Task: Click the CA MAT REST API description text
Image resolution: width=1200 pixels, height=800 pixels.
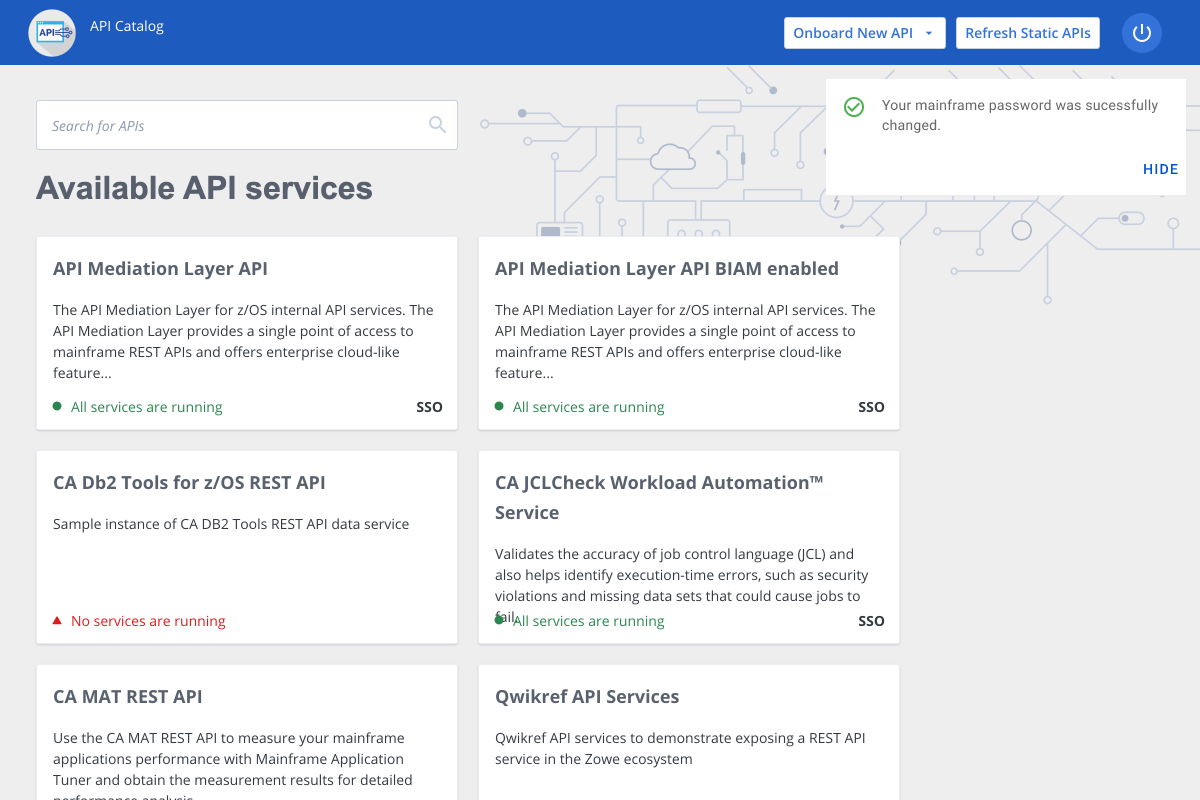Action: pyautogui.click(x=233, y=765)
